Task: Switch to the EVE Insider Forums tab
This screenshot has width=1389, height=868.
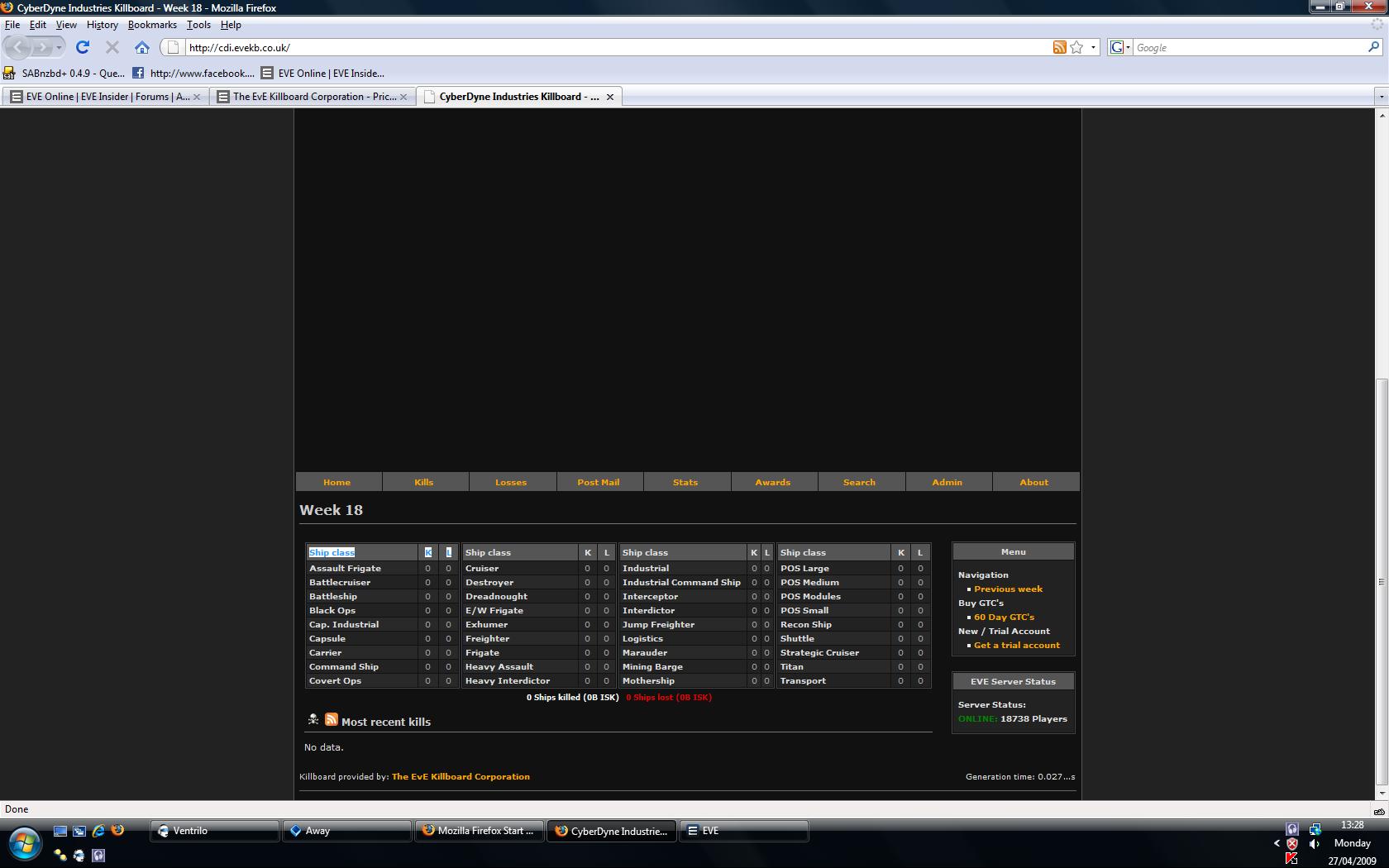Action: 105,97
